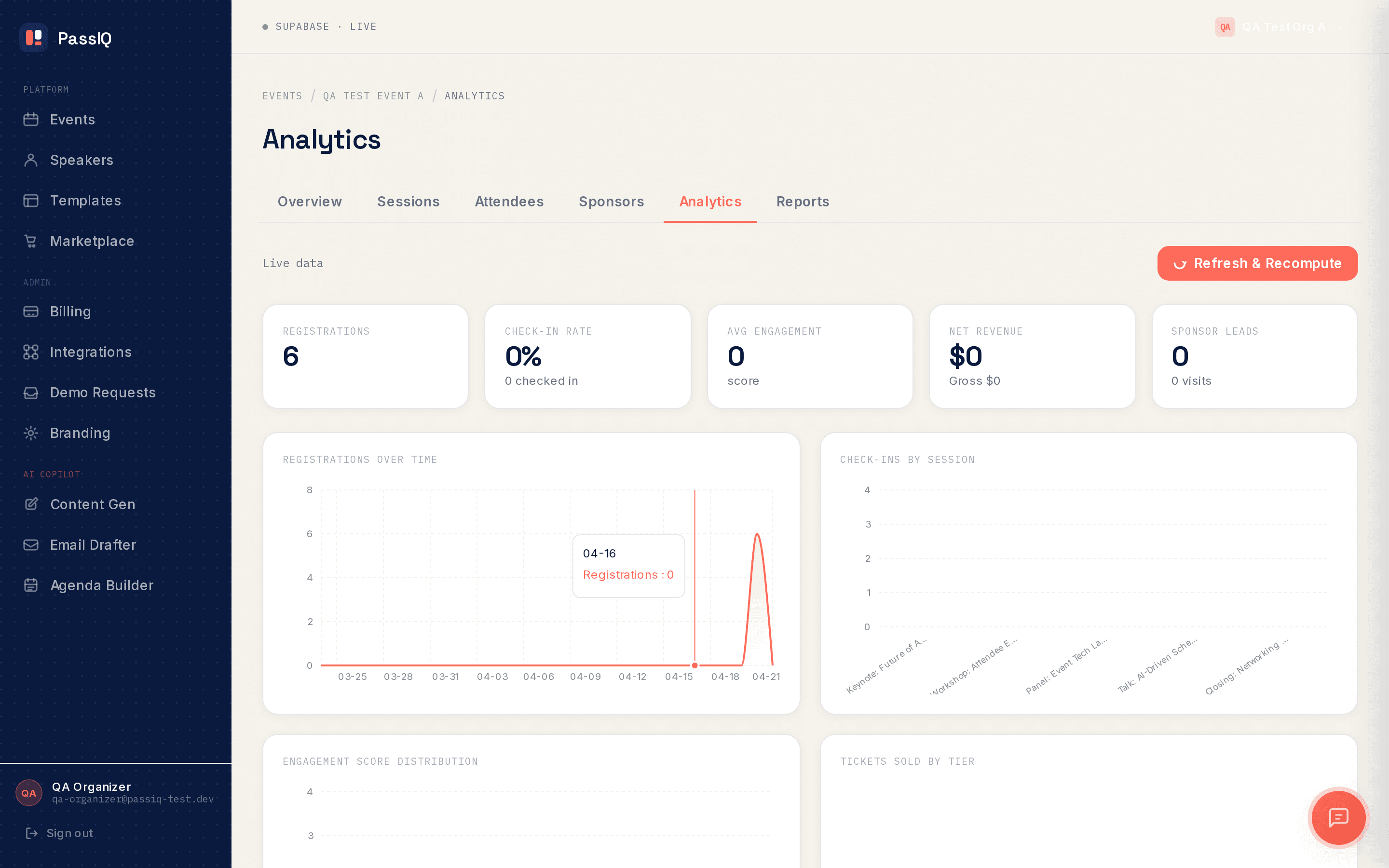The image size is (1389, 868).
Task: Follow the EVENTS breadcrumb link
Action: tap(283, 96)
